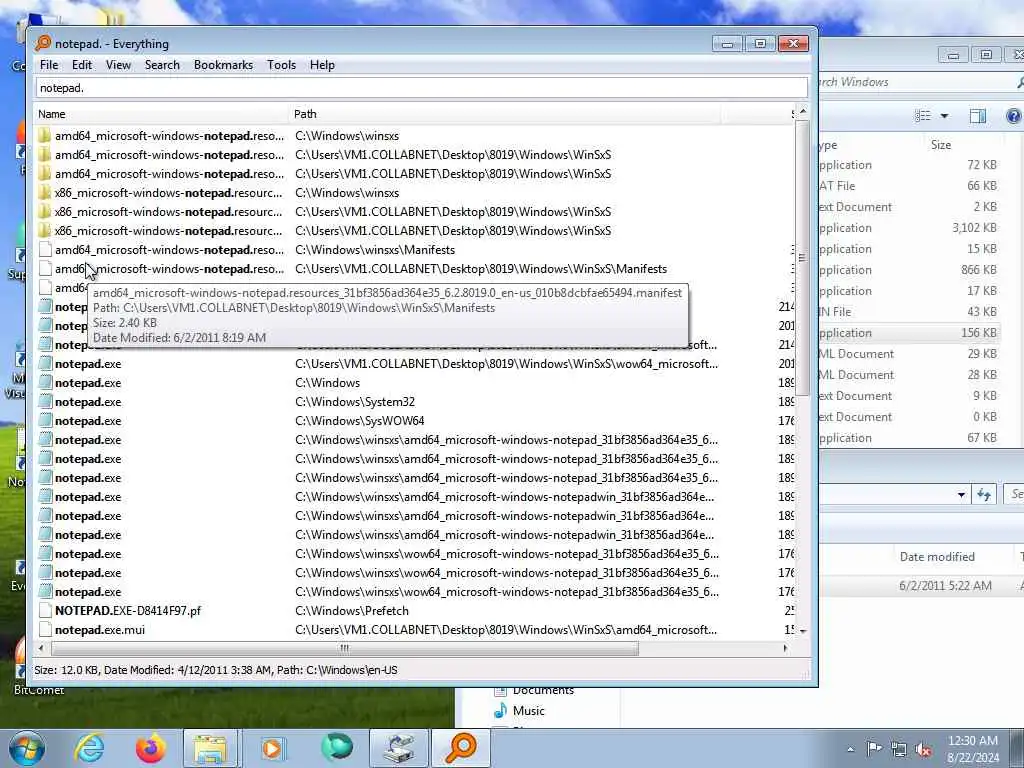Screen dimensions: 1024x768
Task: Open the Windows Start button
Action: point(27,748)
